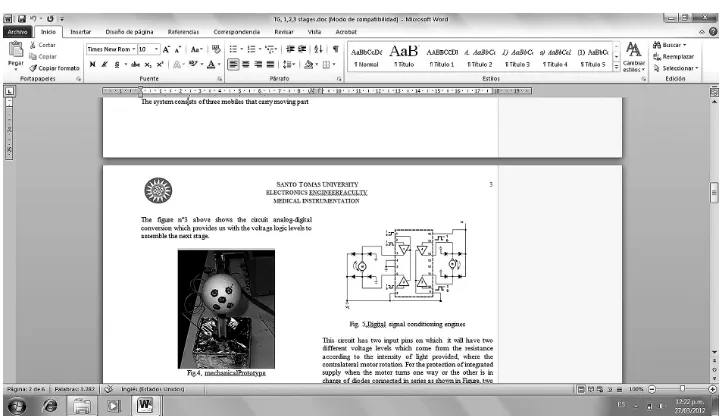This screenshot has height=420, width=726.
Task: Click the paragraph shading bucket icon
Action: (309, 64)
